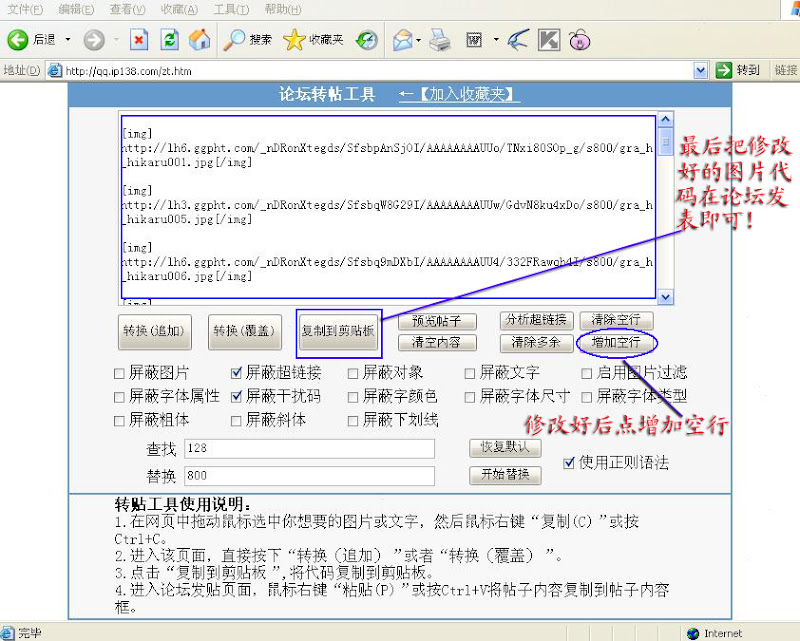Viewport: 800px width, 641px height.
Task: Uncheck the 屏蔽超链接 checkbox
Action: point(236,373)
